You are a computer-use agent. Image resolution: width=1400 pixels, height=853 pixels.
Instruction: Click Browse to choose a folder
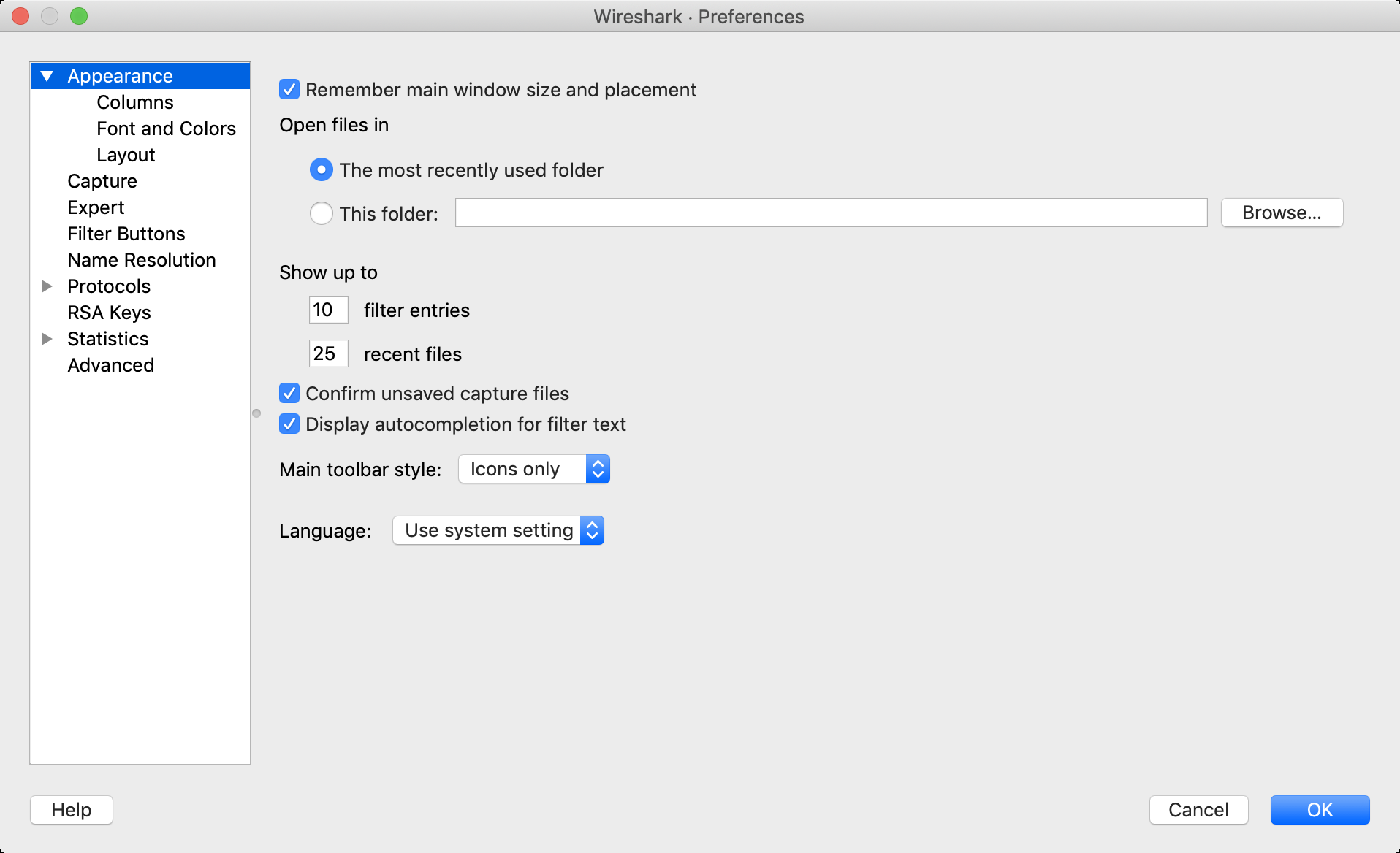pos(1282,213)
